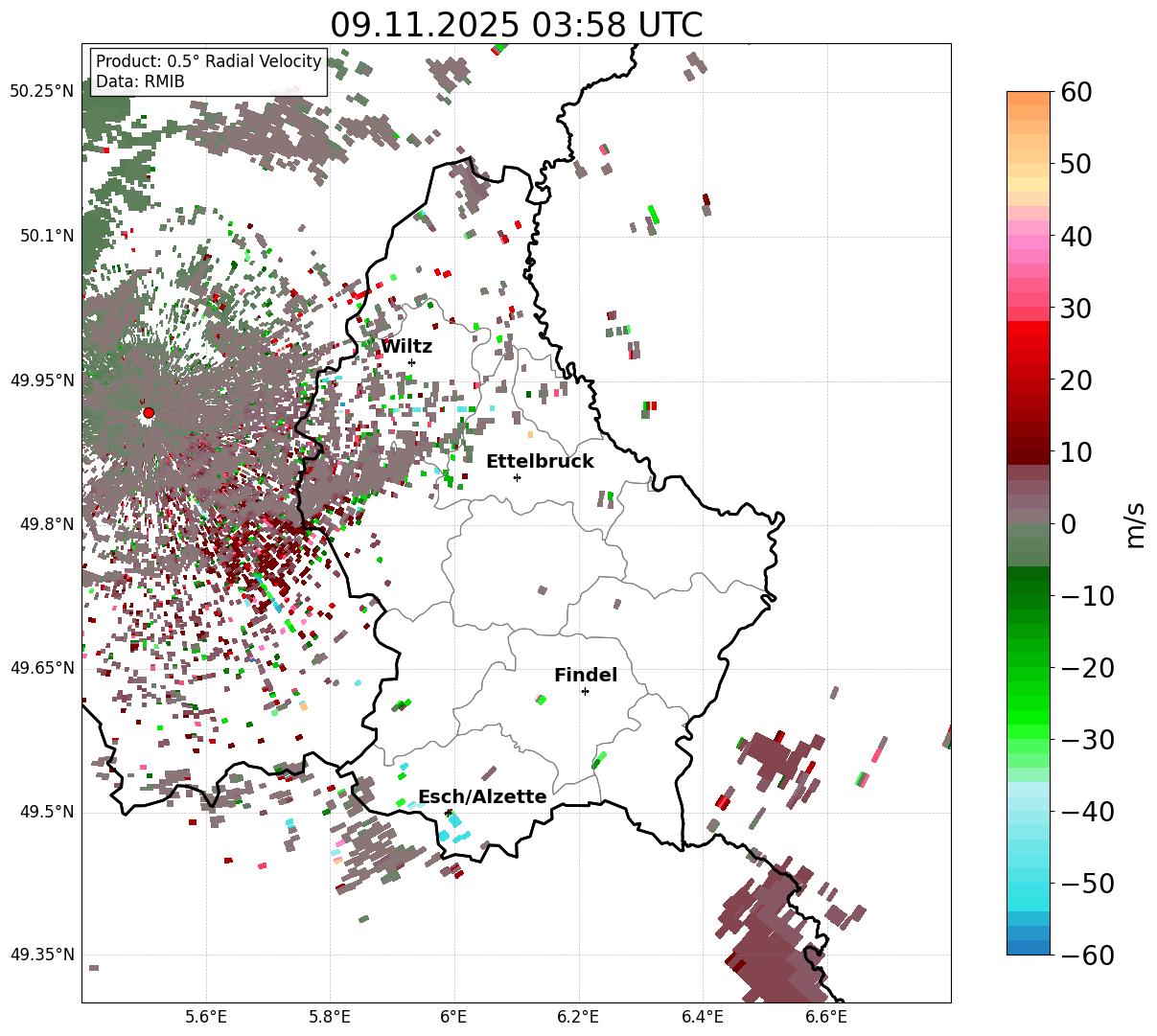Viewport: 1157px width, 1036px height.
Task: Click the Product: 0.5° Radial Velocity text
Action: (x=209, y=61)
